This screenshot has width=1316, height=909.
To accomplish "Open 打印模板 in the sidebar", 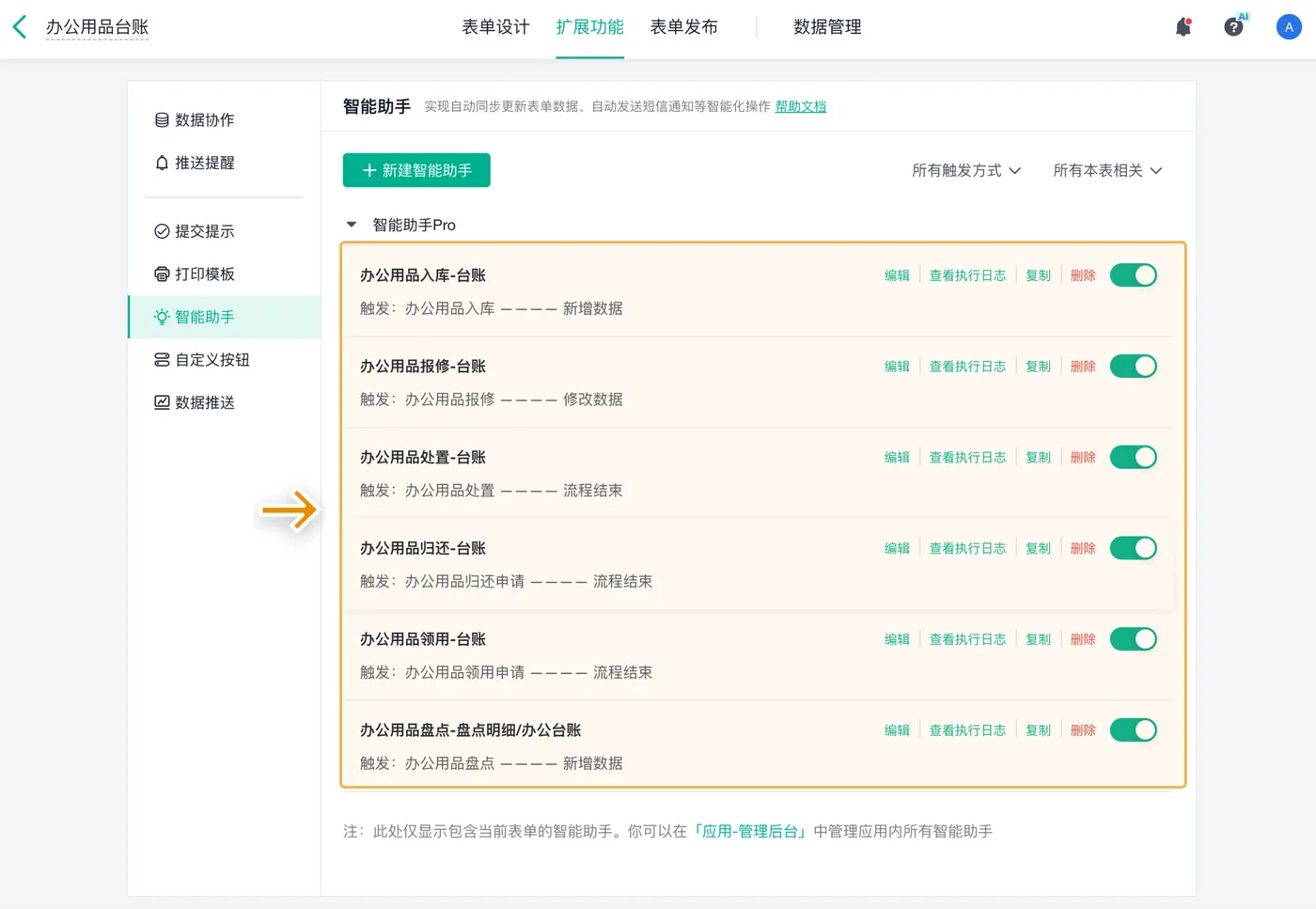I will coord(204,274).
